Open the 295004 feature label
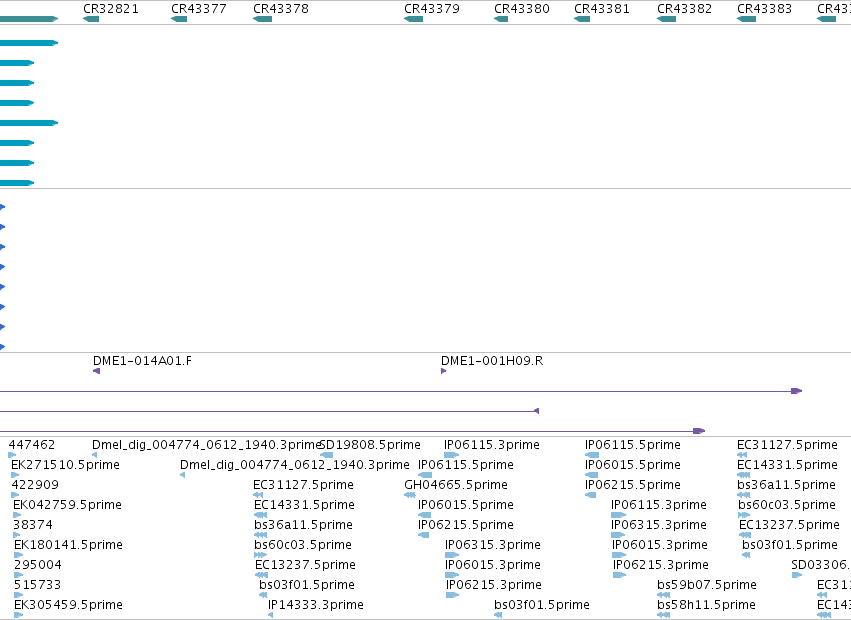This screenshot has height=620, width=851. pos(37,565)
